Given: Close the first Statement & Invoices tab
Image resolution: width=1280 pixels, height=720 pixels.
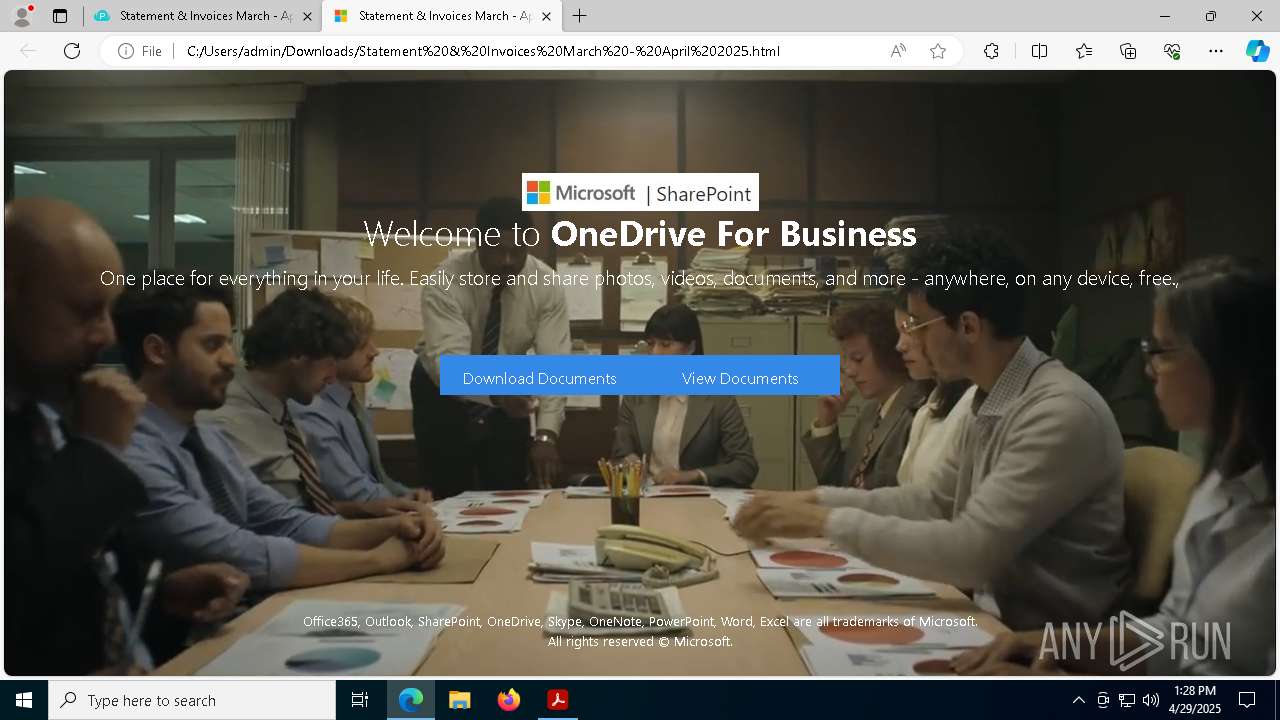Looking at the screenshot, I should (x=307, y=16).
